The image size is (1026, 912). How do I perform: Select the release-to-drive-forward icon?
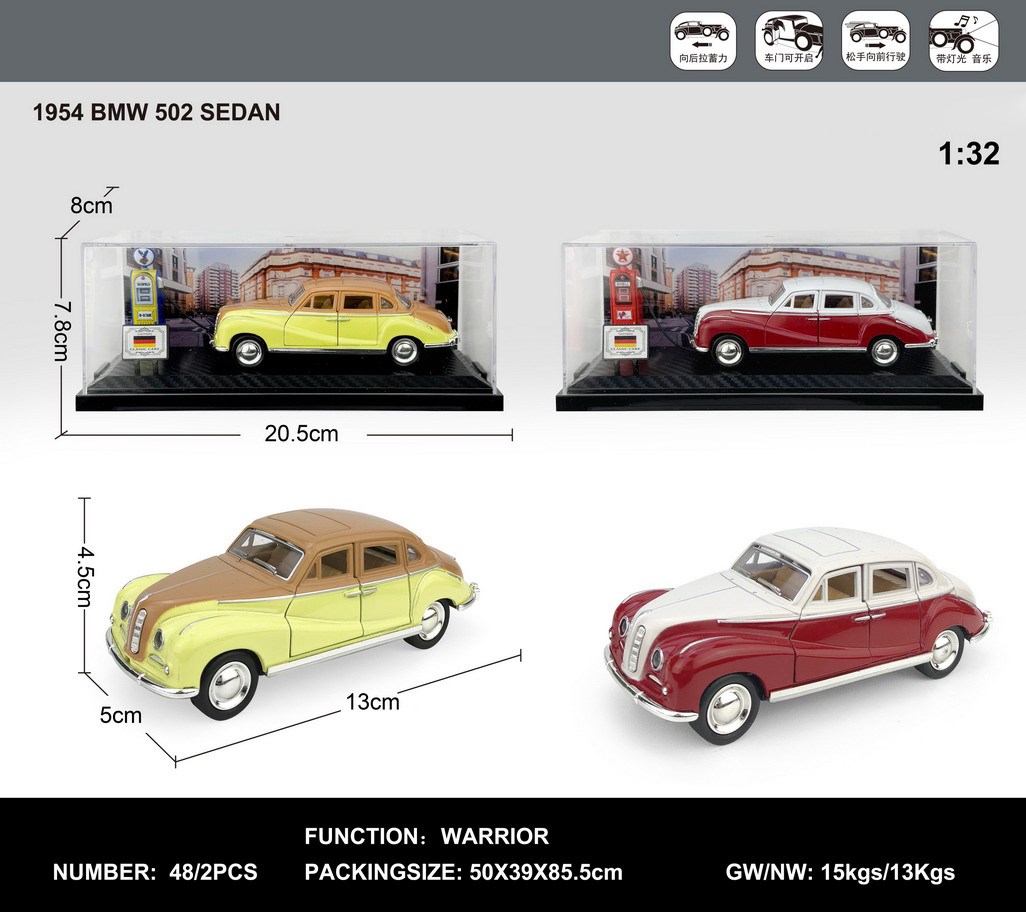click(x=875, y=41)
